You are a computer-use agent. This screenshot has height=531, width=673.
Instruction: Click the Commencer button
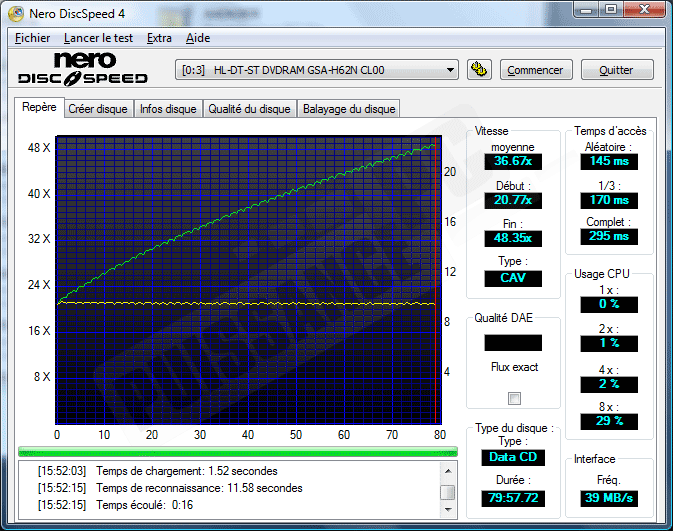(x=537, y=70)
